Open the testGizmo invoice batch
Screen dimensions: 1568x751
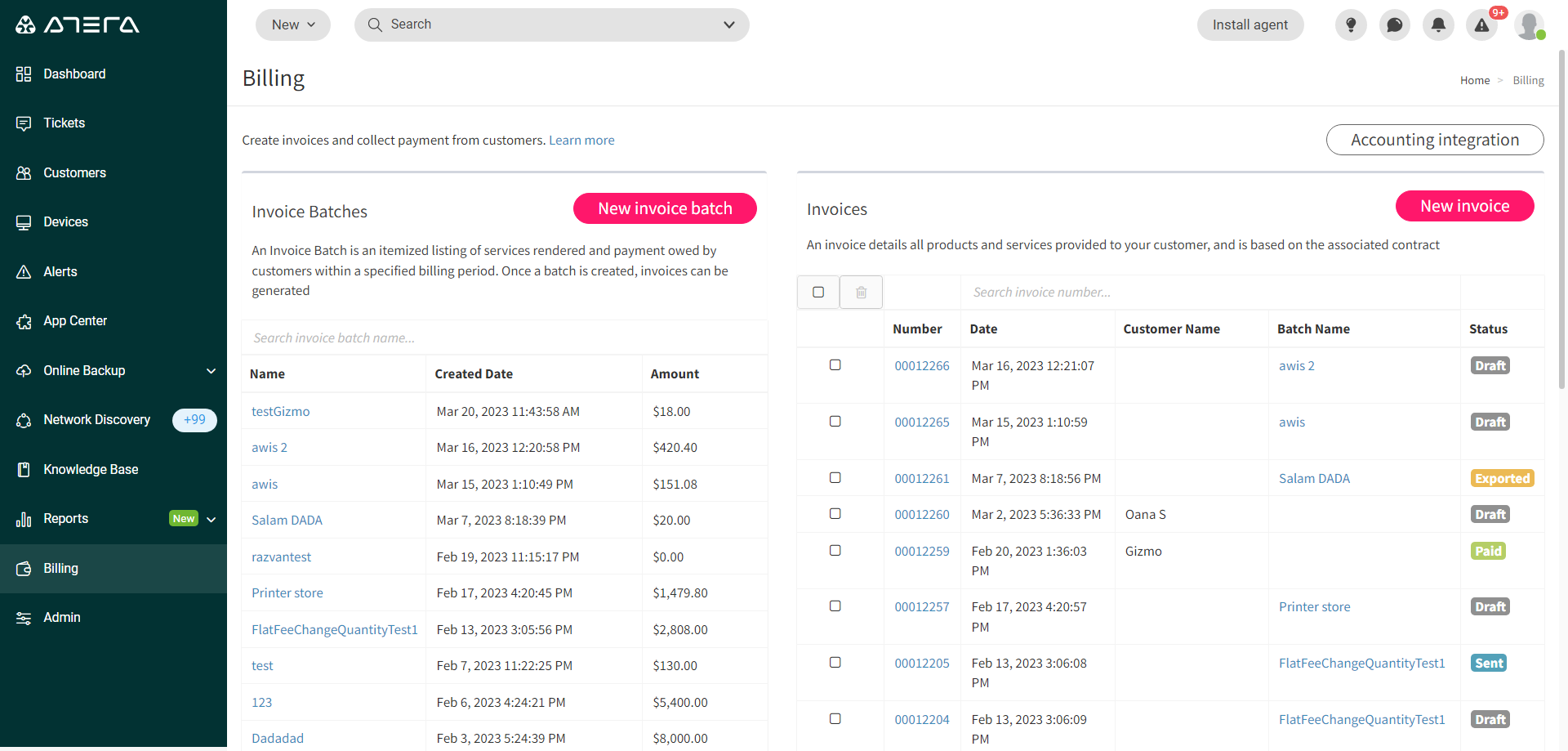280,412
